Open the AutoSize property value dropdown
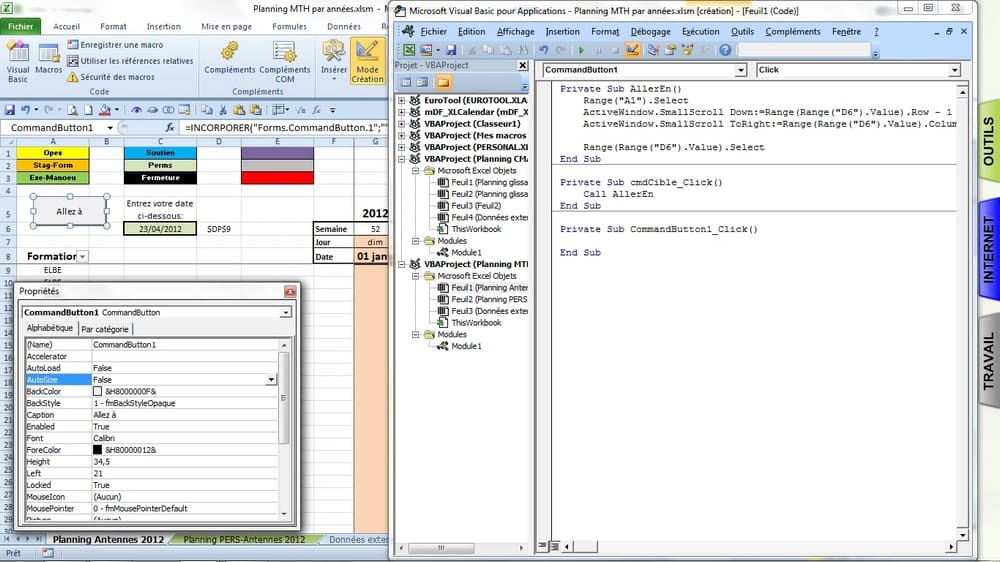This screenshot has height=562, width=1000. tap(270, 380)
